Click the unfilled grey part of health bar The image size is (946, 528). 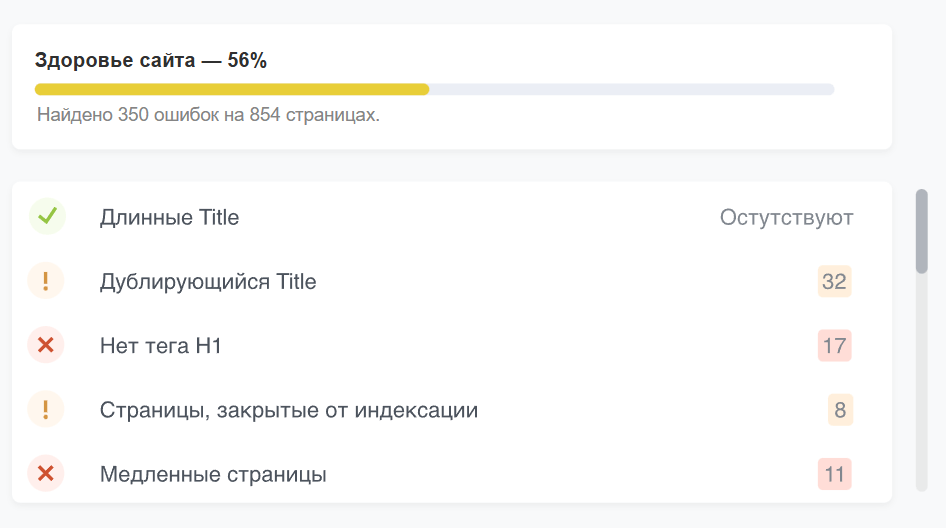point(632,89)
